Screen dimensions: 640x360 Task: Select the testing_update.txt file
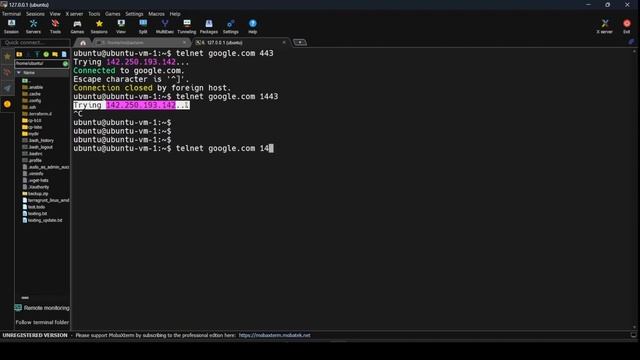coord(42,220)
